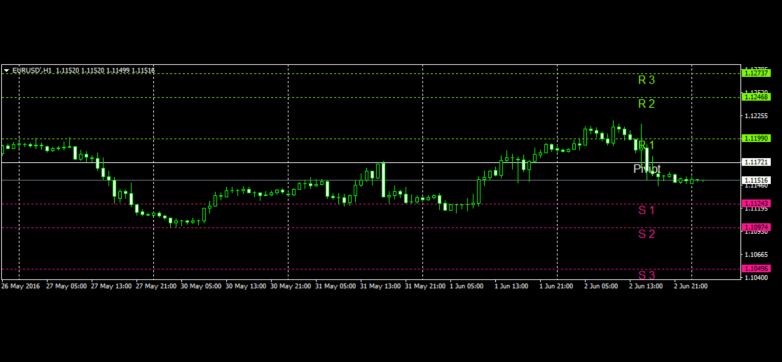Image resolution: width=782 pixels, height=362 pixels.
Task: Click the 26 May 2016 date label
Action: point(21,287)
